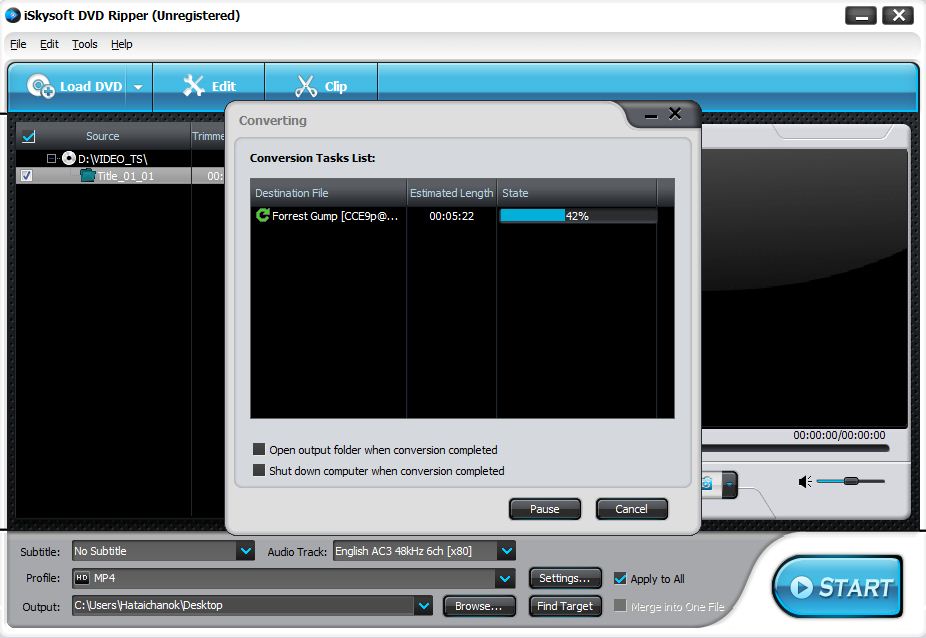
Task: Click the Load DVD disc icon
Action: [x=40, y=86]
